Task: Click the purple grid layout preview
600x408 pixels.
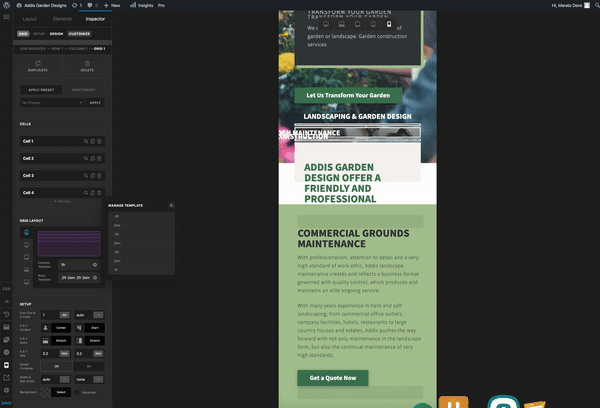Action: point(69,244)
